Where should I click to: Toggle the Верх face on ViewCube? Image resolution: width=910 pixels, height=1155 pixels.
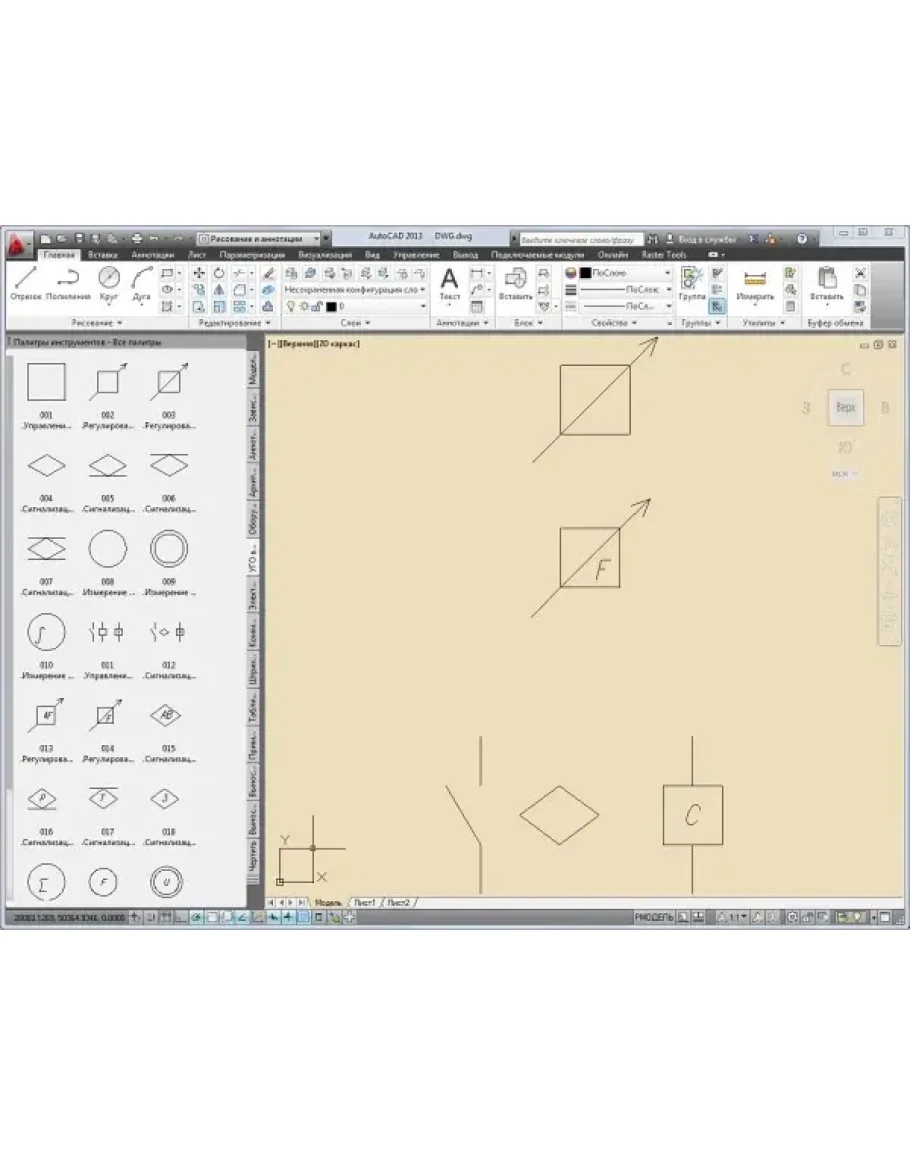click(845, 408)
